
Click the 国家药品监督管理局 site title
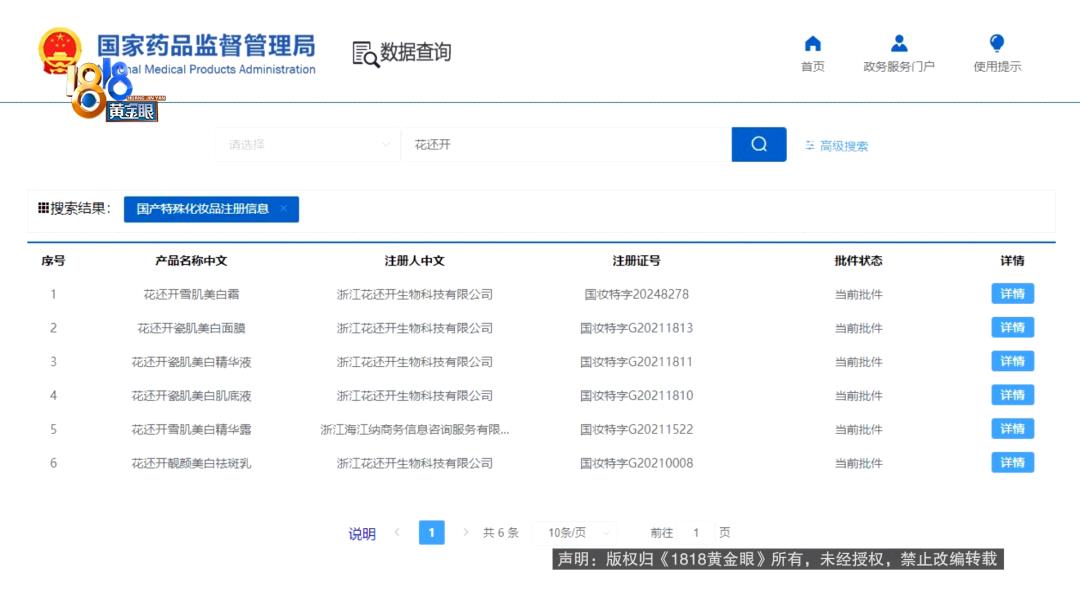206,45
